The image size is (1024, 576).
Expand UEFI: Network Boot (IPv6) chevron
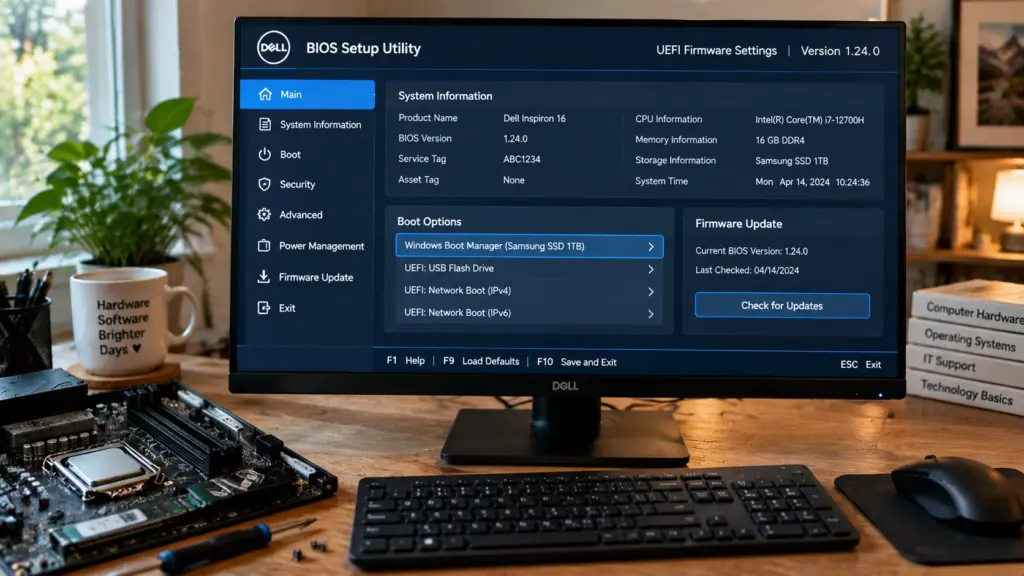click(x=650, y=314)
